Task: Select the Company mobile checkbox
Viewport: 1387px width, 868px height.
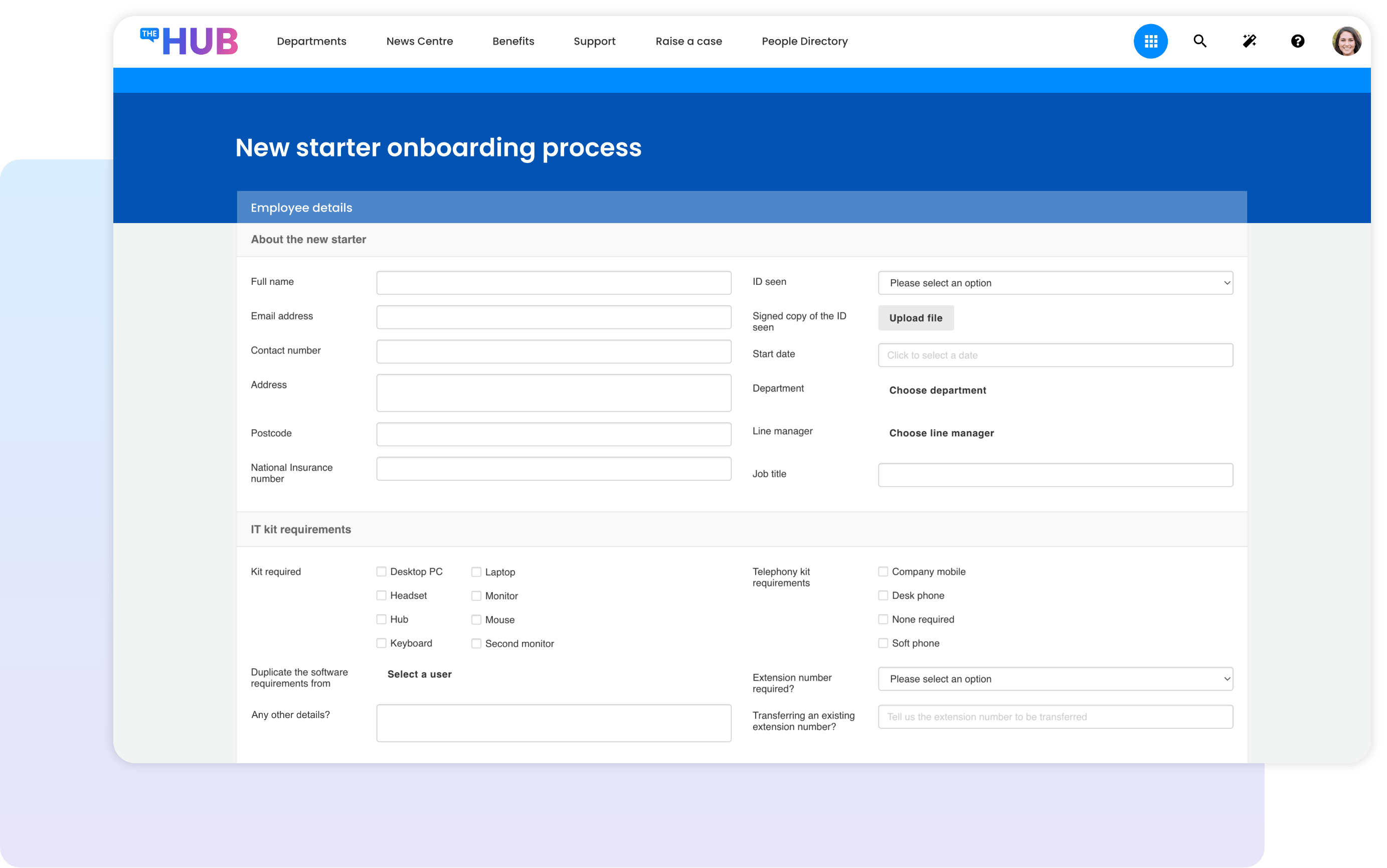Action: click(883, 571)
